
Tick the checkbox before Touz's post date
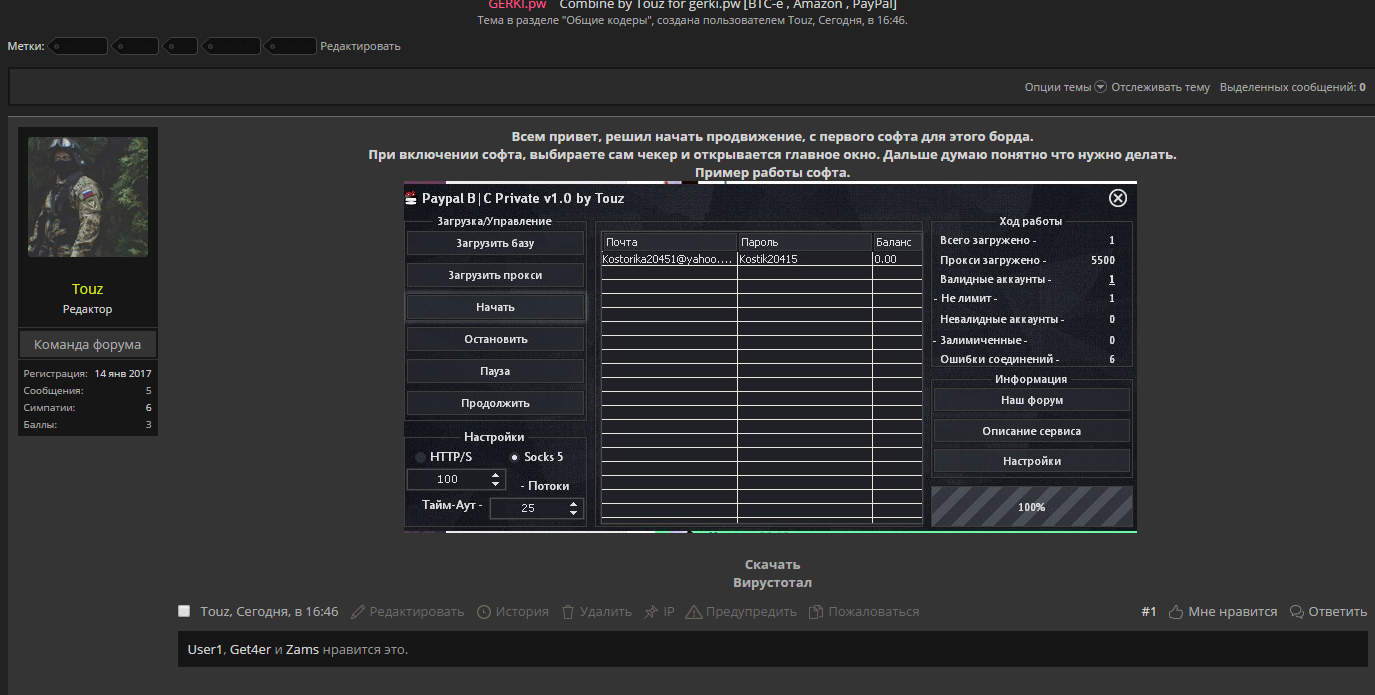coord(184,611)
